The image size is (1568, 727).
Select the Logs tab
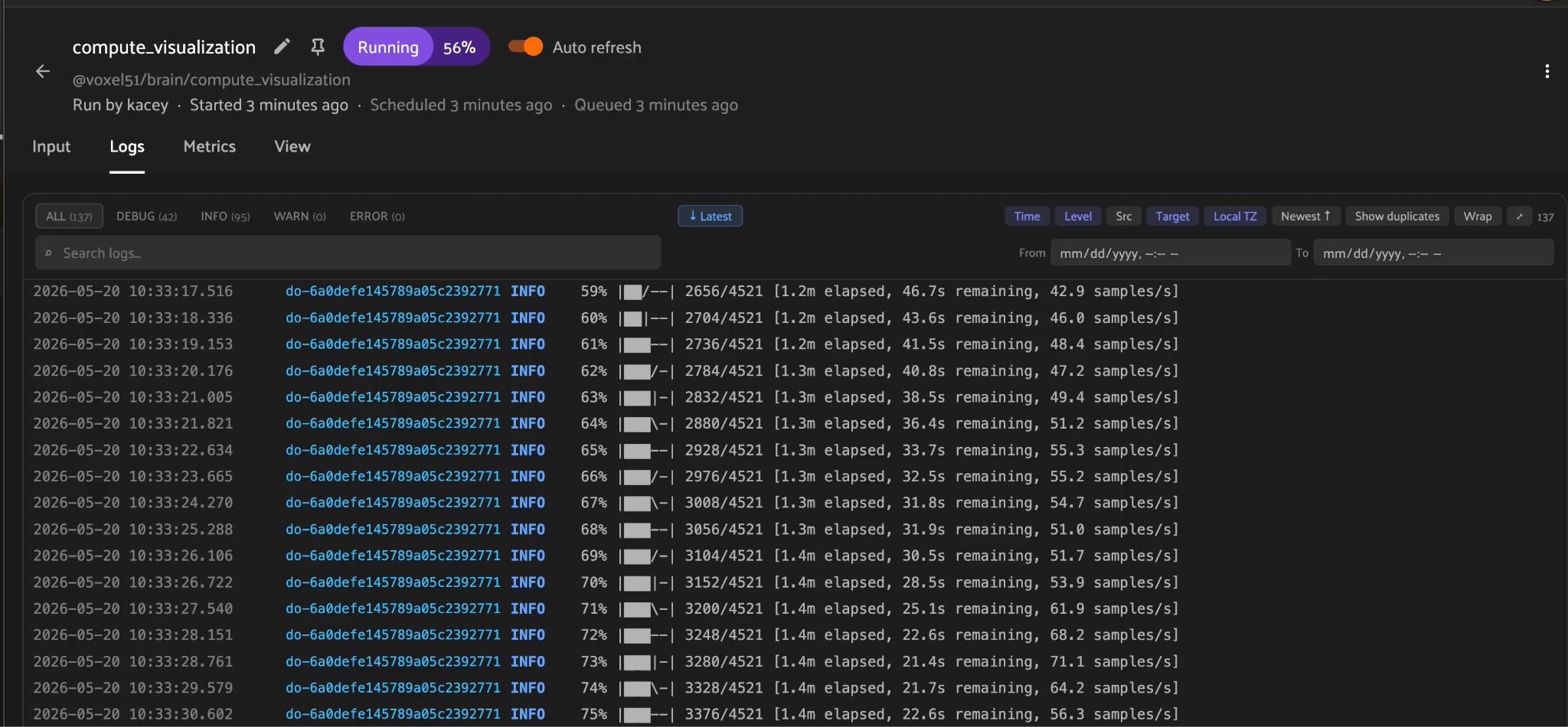[127, 146]
